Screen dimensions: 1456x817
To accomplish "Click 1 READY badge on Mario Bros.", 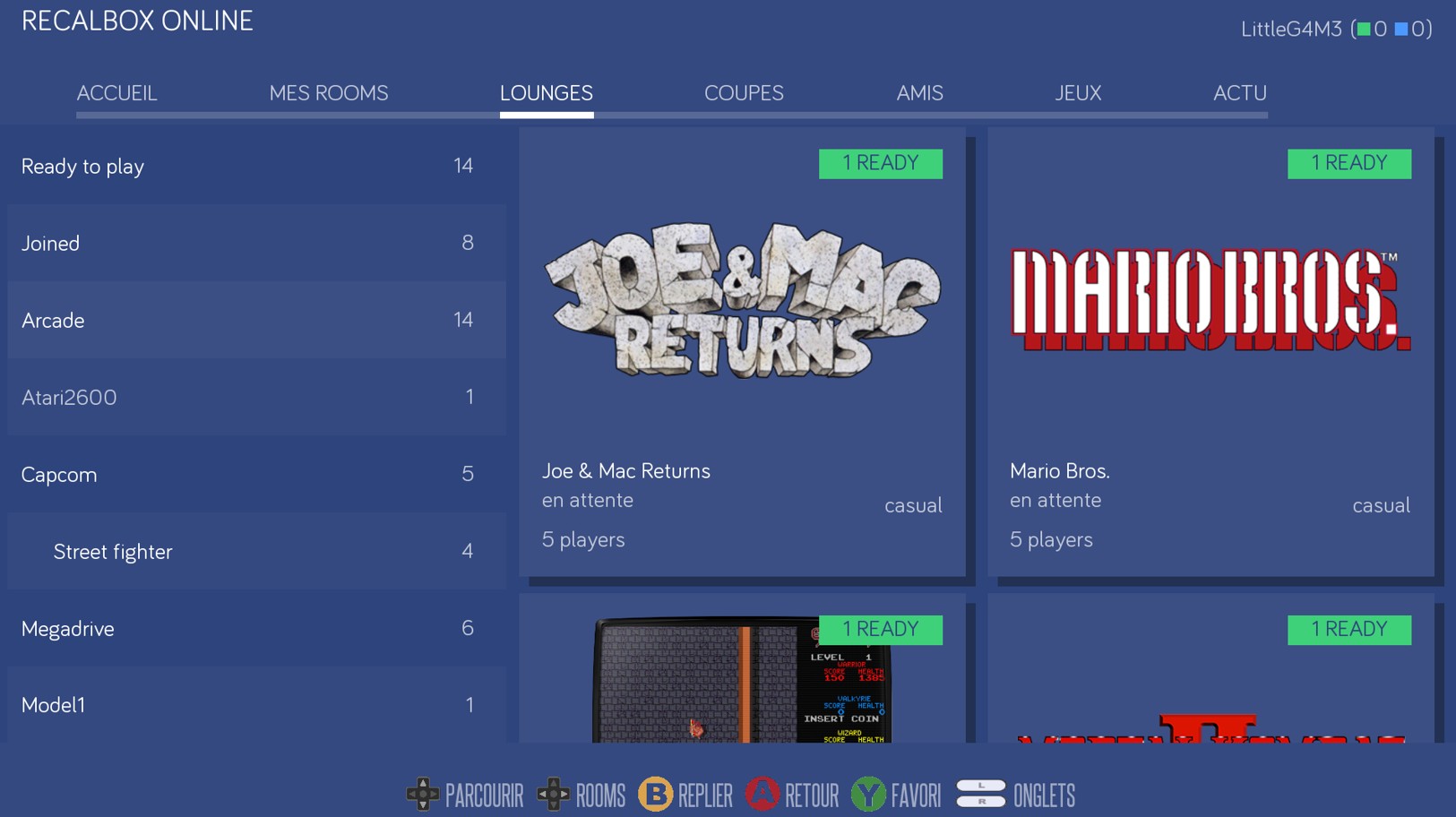I will click(1349, 164).
